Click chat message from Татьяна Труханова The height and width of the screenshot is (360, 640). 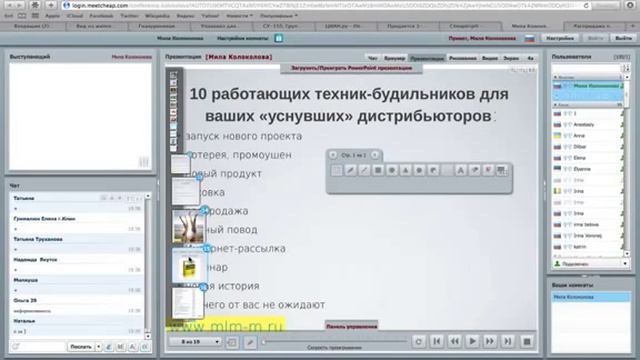[77, 244]
